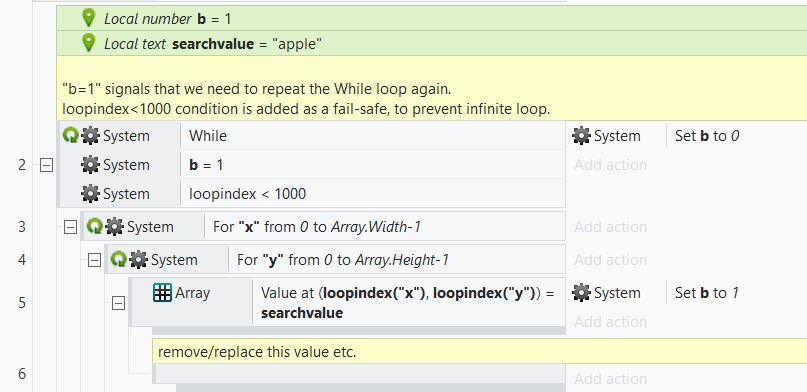This screenshot has height=392, width=807.
Task: Collapse event 3 For "x" loop
Action: 71,227
